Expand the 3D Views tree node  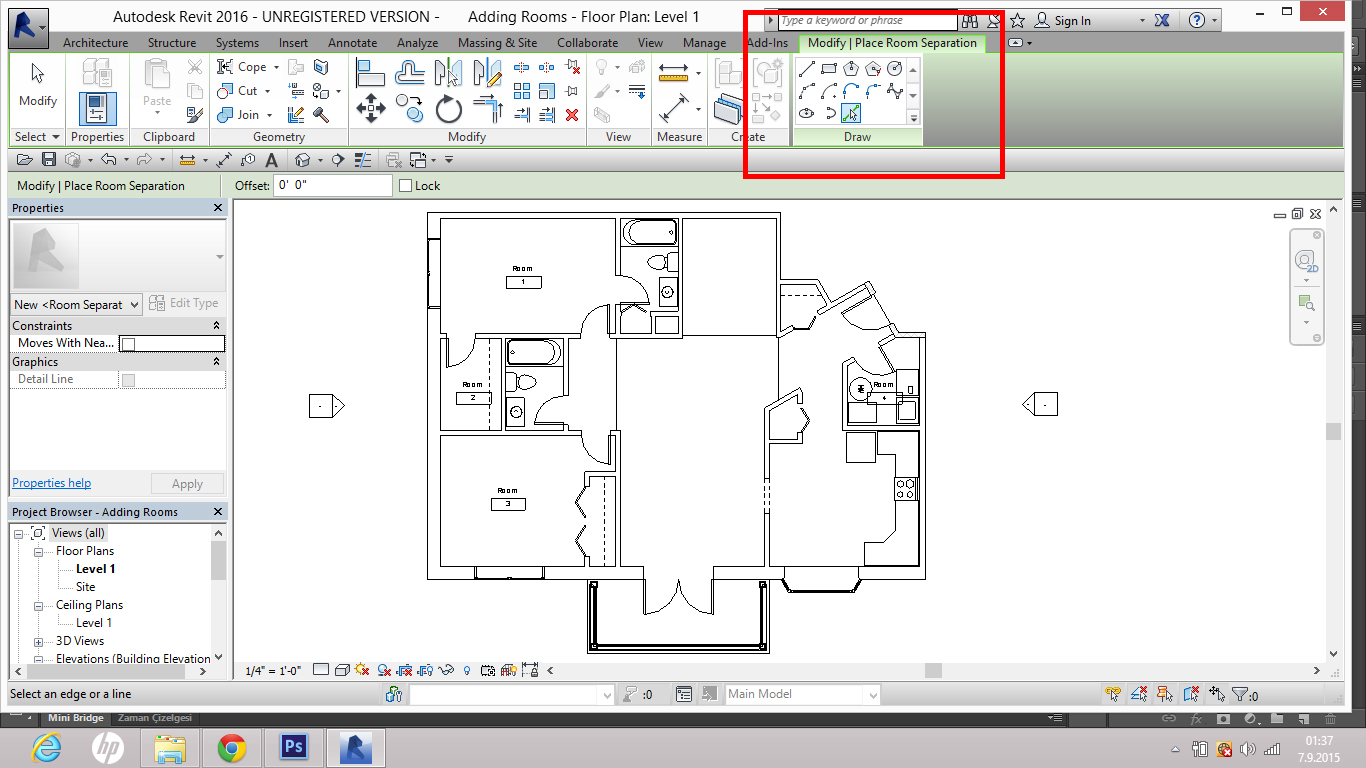38,641
